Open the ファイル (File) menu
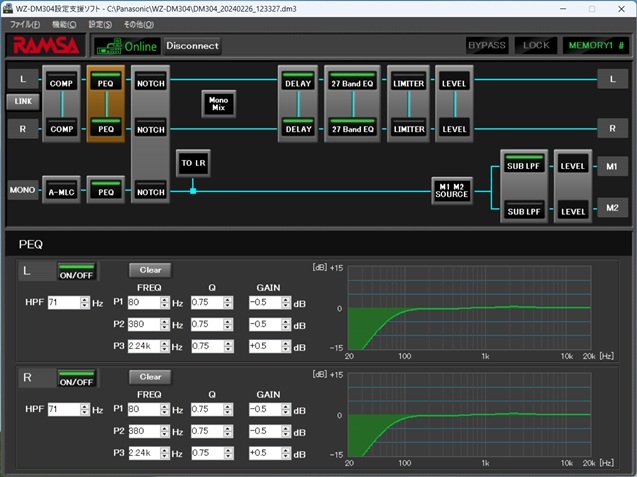 (25, 23)
